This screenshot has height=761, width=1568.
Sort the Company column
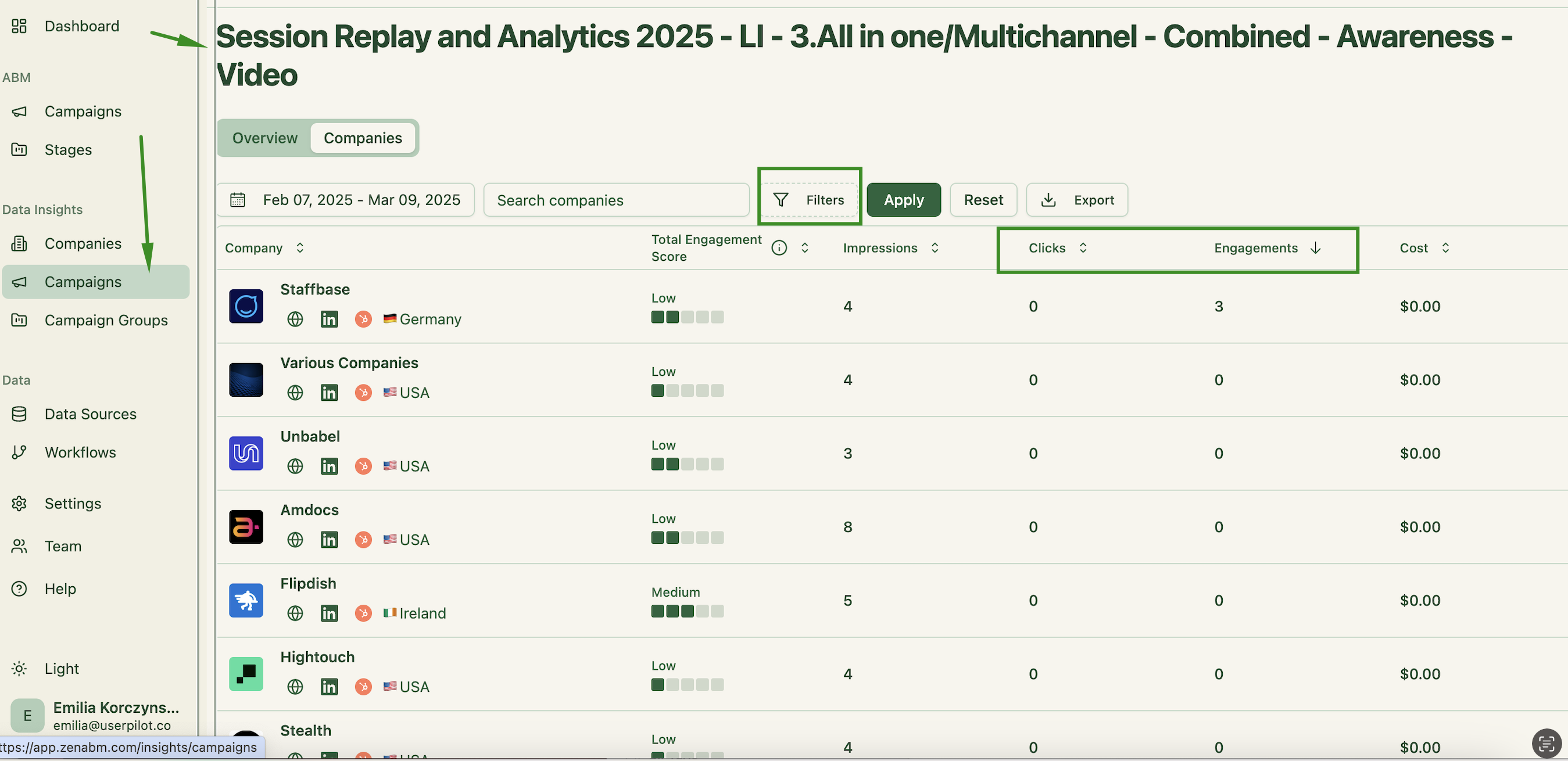point(299,247)
